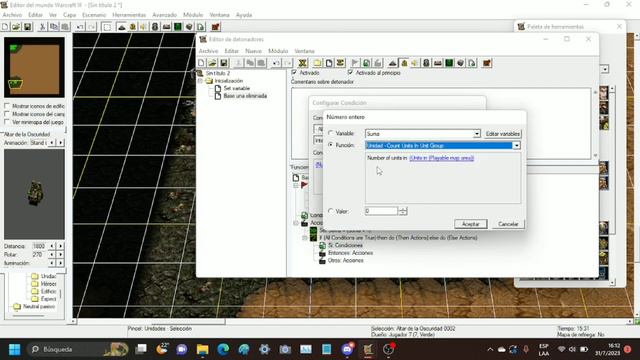
Task: Click New Trigger page icon in trigger toolbar
Action: click(329, 63)
